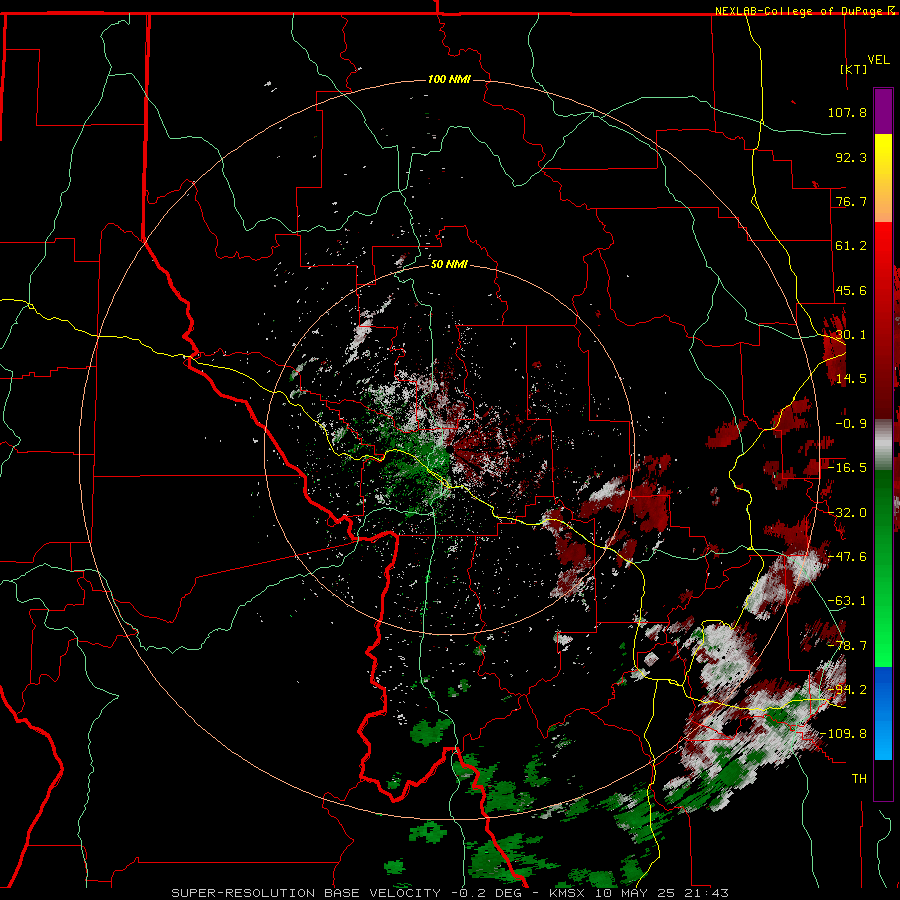Click the [KT] units label
Image resolution: width=900 pixels, height=900 pixels.
(x=854, y=69)
